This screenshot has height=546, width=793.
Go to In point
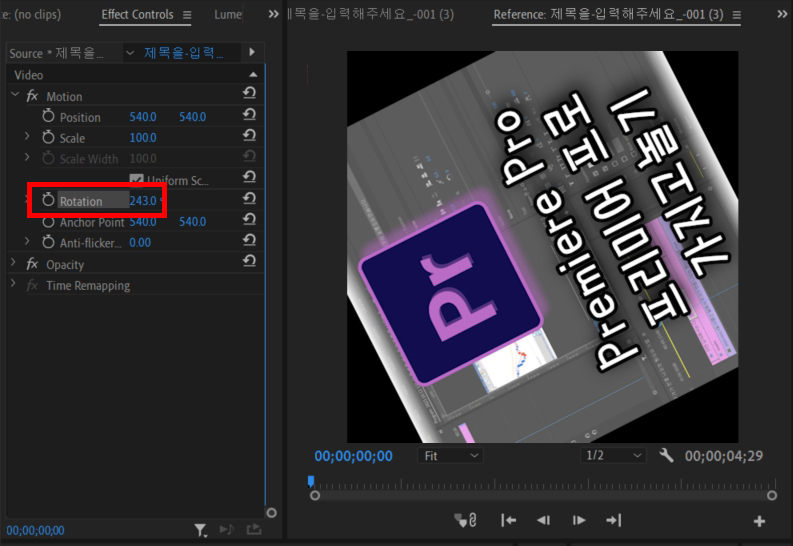[x=508, y=520]
